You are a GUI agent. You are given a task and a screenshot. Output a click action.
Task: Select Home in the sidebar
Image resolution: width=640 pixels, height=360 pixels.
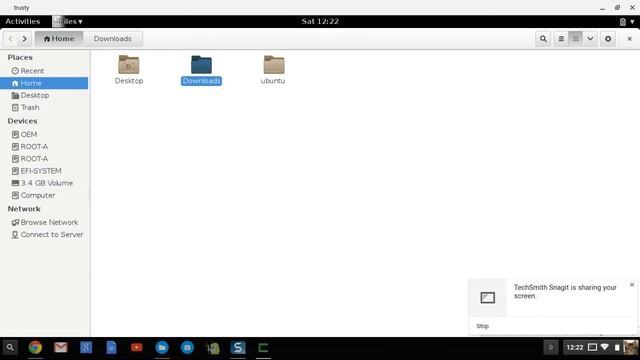coord(44,83)
